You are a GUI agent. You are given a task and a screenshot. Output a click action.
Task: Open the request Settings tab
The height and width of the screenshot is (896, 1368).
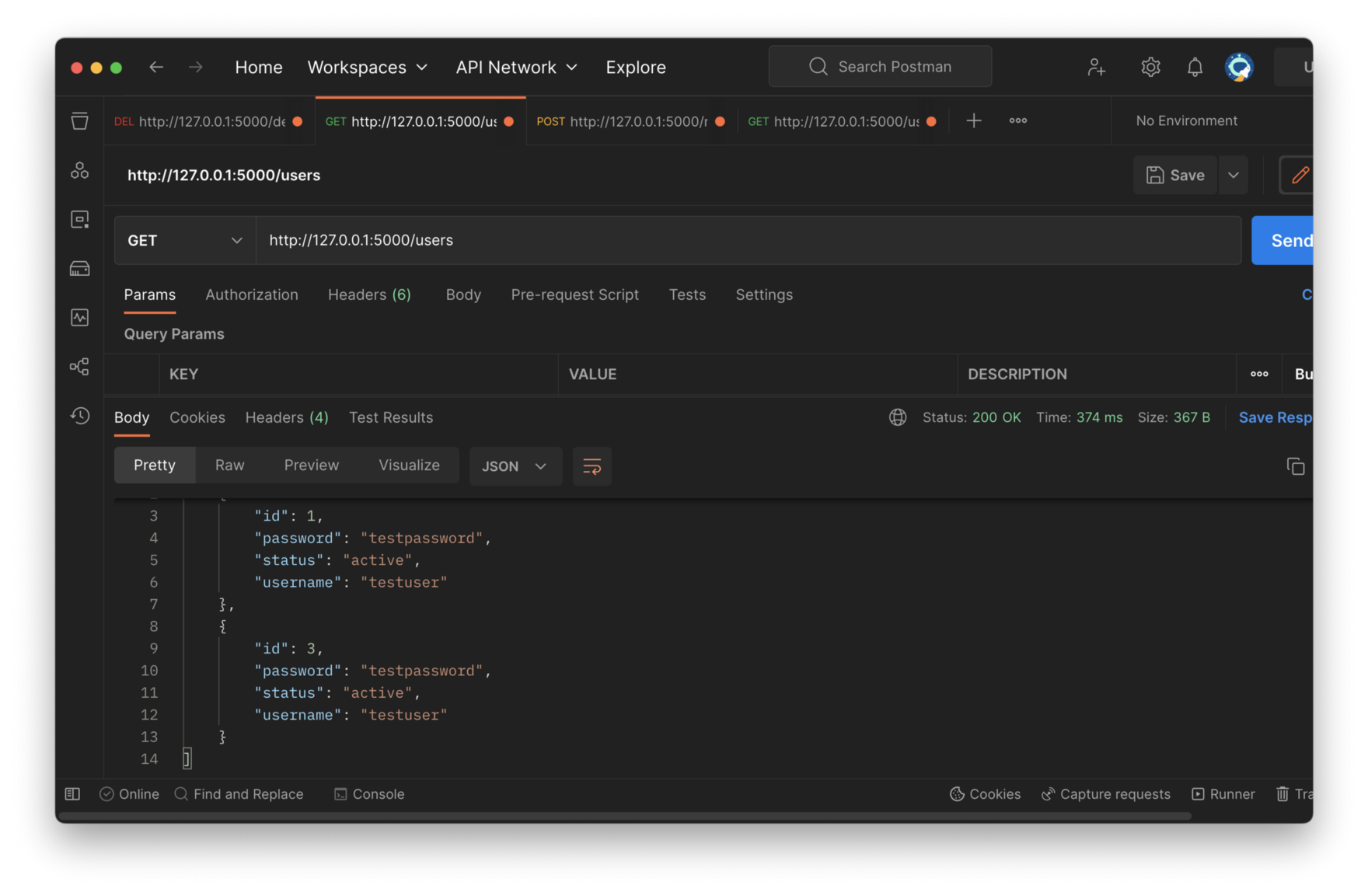tap(764, 295)
